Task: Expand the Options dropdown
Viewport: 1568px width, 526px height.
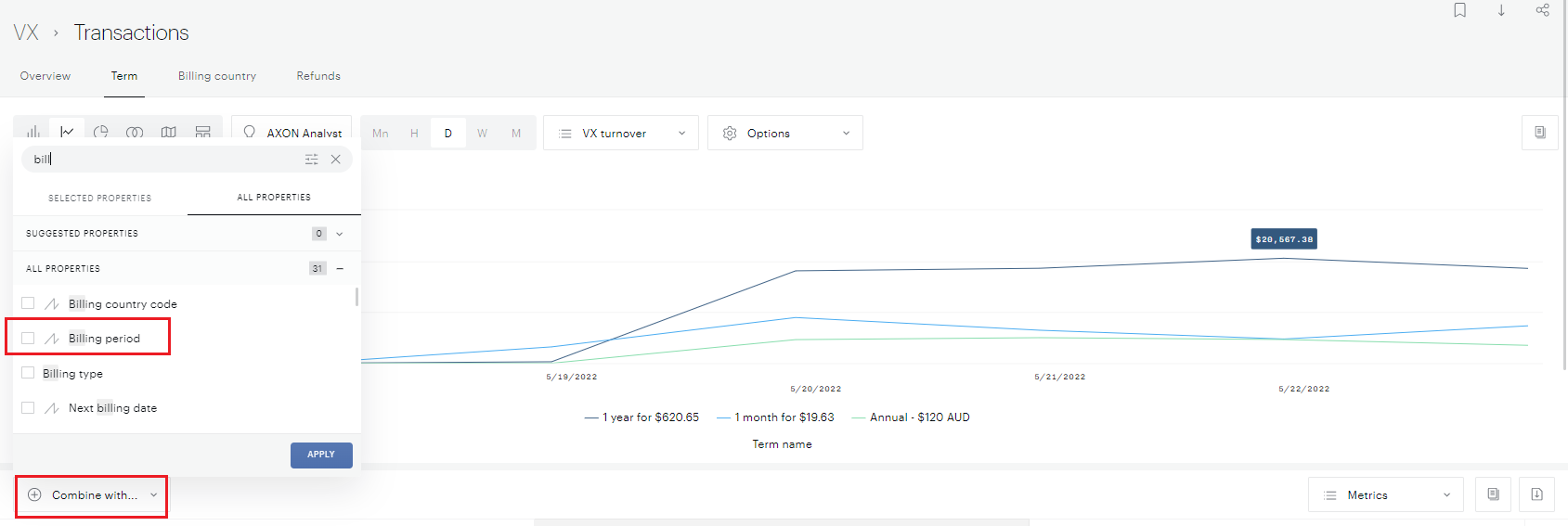Action: click(785, 133)
